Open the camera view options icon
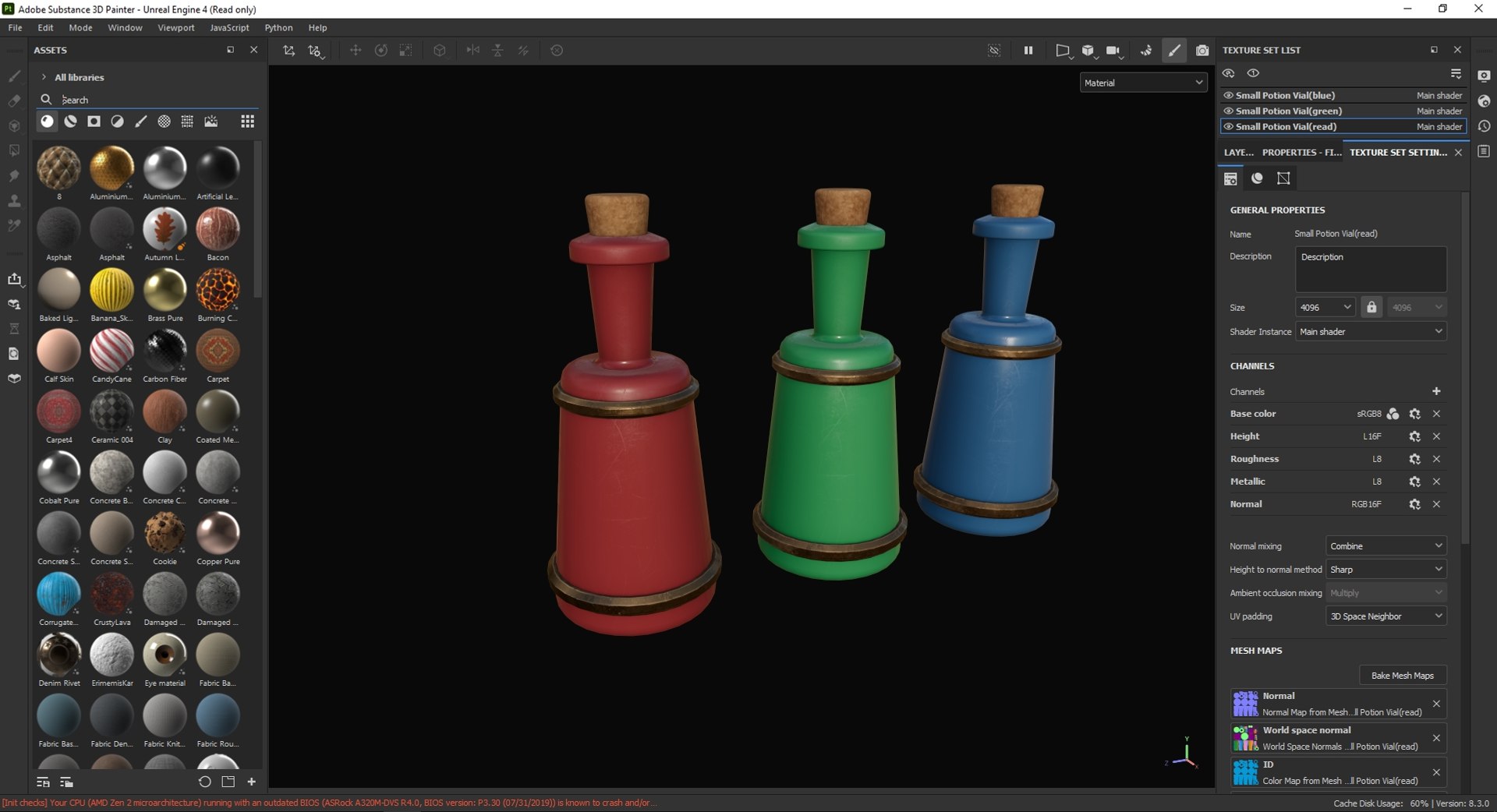Image resolution: width=1497 pixels, height=812 pixels. 1113,51
